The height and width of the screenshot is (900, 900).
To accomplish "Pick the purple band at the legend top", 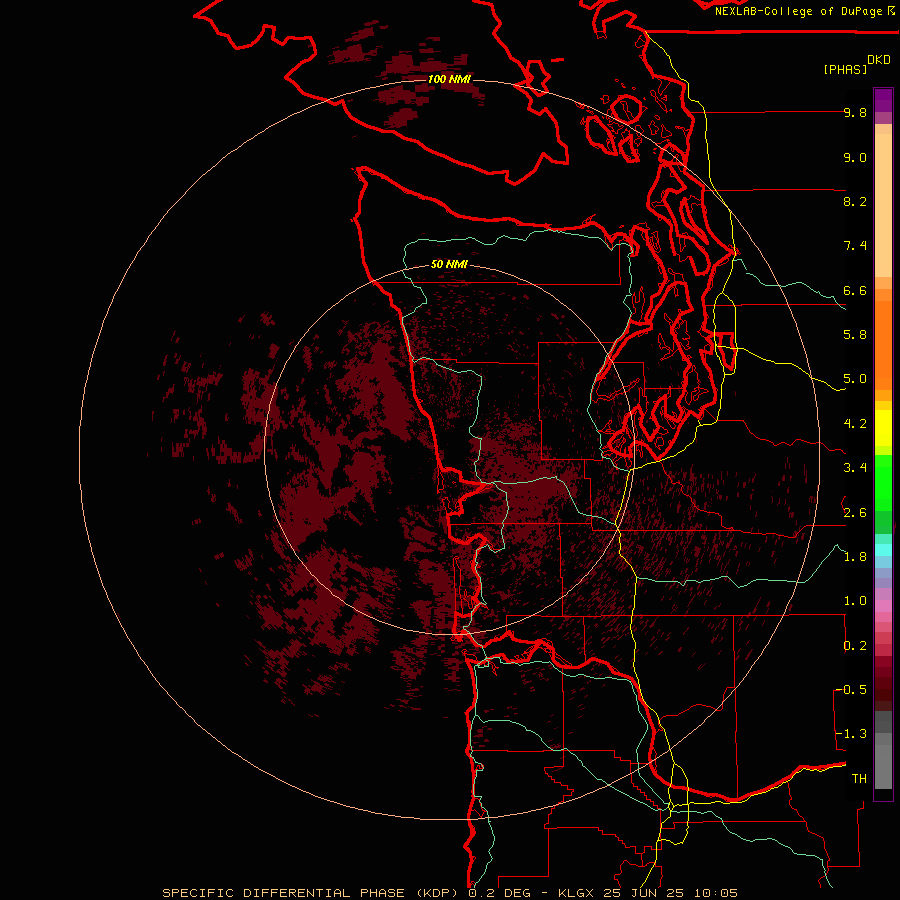I will pyautogui.click(x=883, y=100).
